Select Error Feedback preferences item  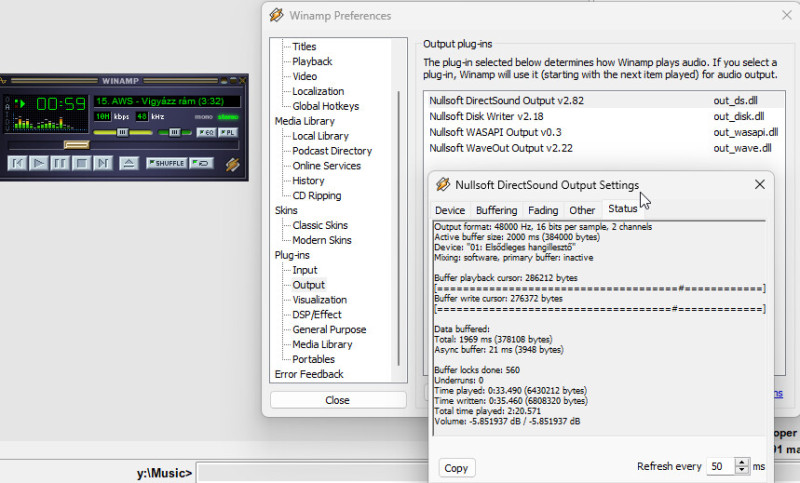(309, 374)
